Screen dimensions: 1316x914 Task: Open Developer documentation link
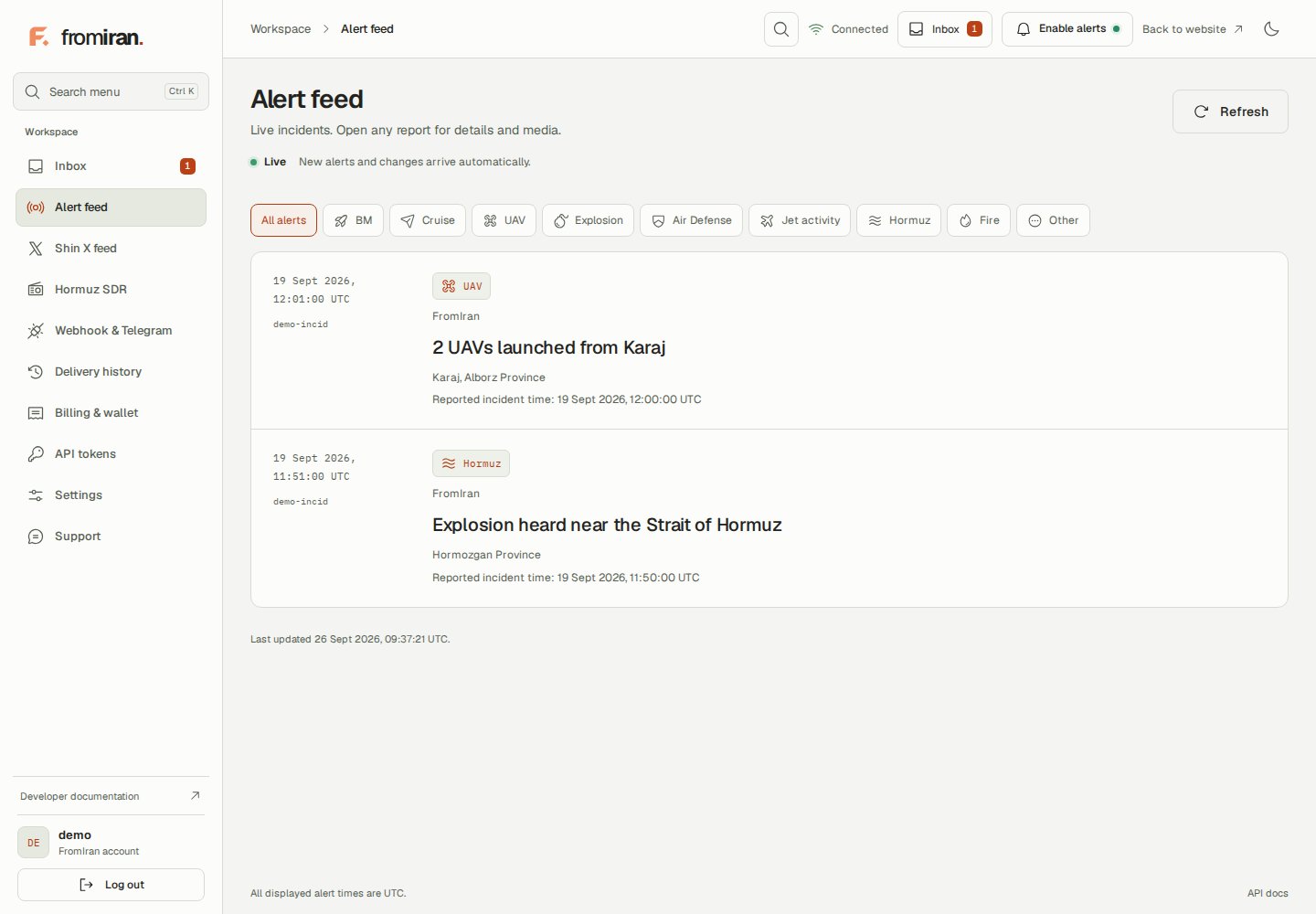coord(111,796)
